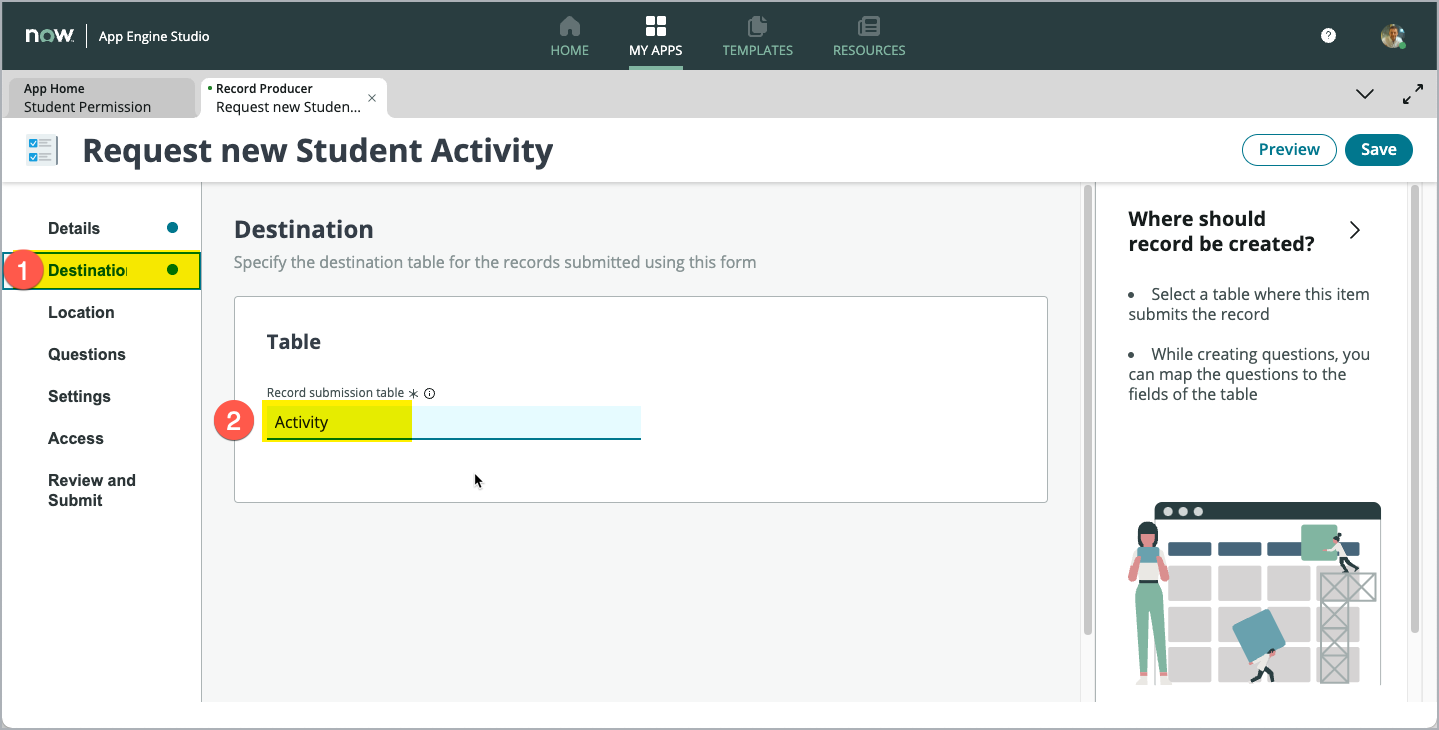
Task: Click the help panel illustration
Action: (x=1253, y=592)
